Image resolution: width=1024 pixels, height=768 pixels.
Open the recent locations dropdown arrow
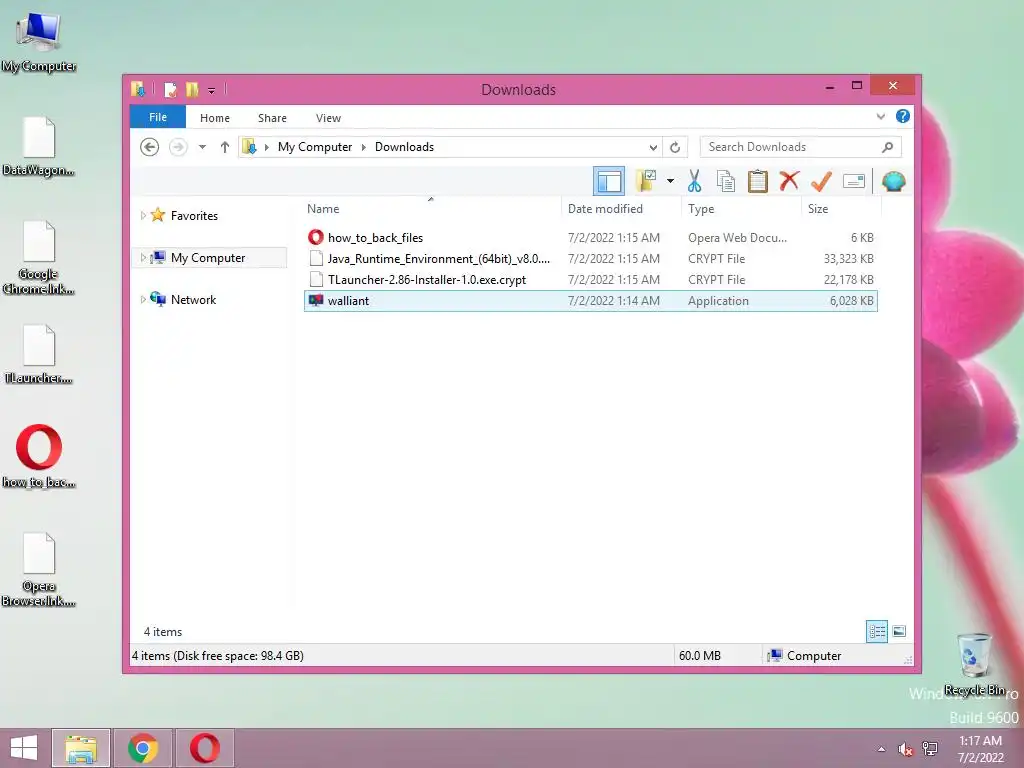(x=202, y=147)
